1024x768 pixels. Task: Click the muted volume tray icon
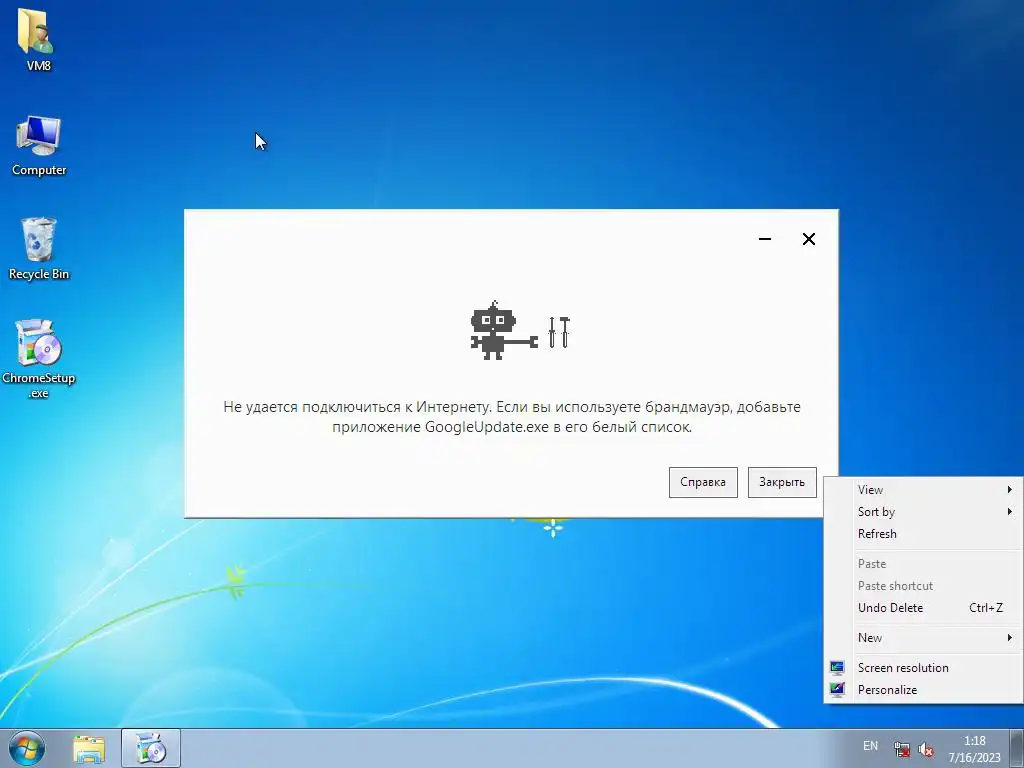coord(925,749)
